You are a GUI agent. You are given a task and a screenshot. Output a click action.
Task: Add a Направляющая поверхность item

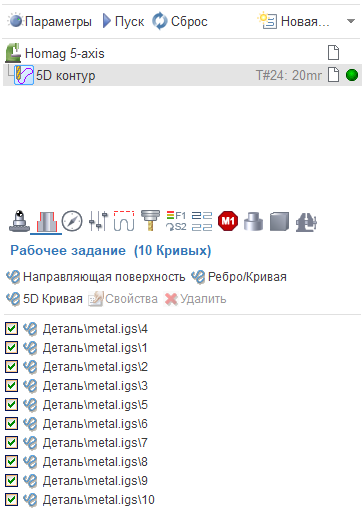96,277
